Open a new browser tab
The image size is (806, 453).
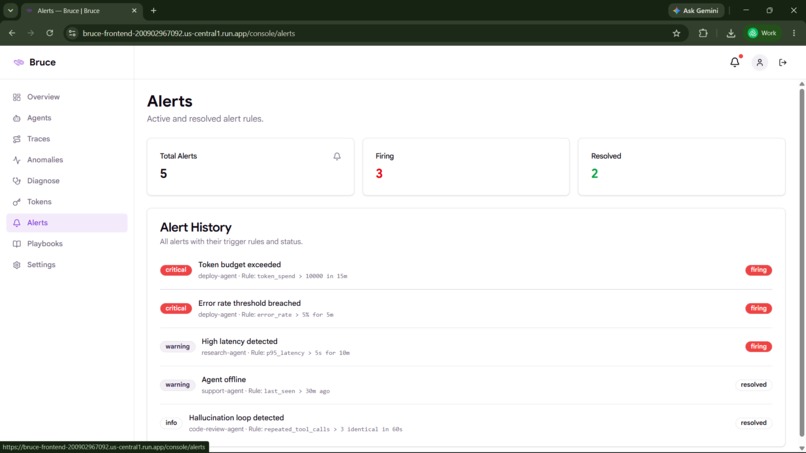click(153, 10)
